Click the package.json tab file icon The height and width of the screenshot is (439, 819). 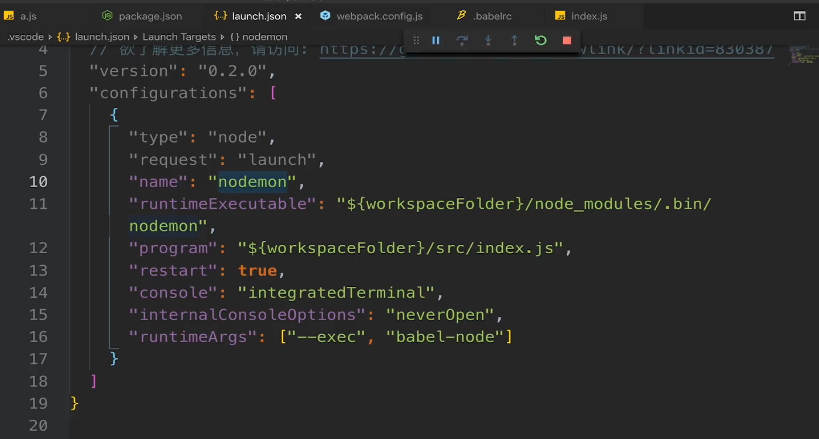pos(107,16)
